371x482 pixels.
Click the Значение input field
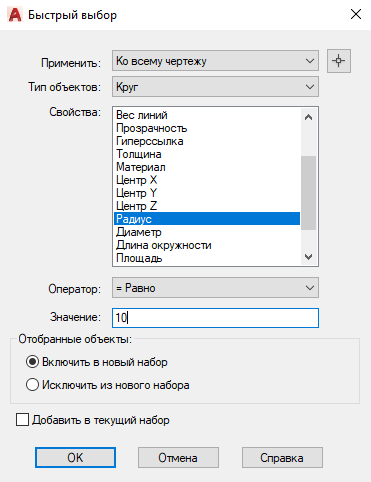[x=215, y=318]
